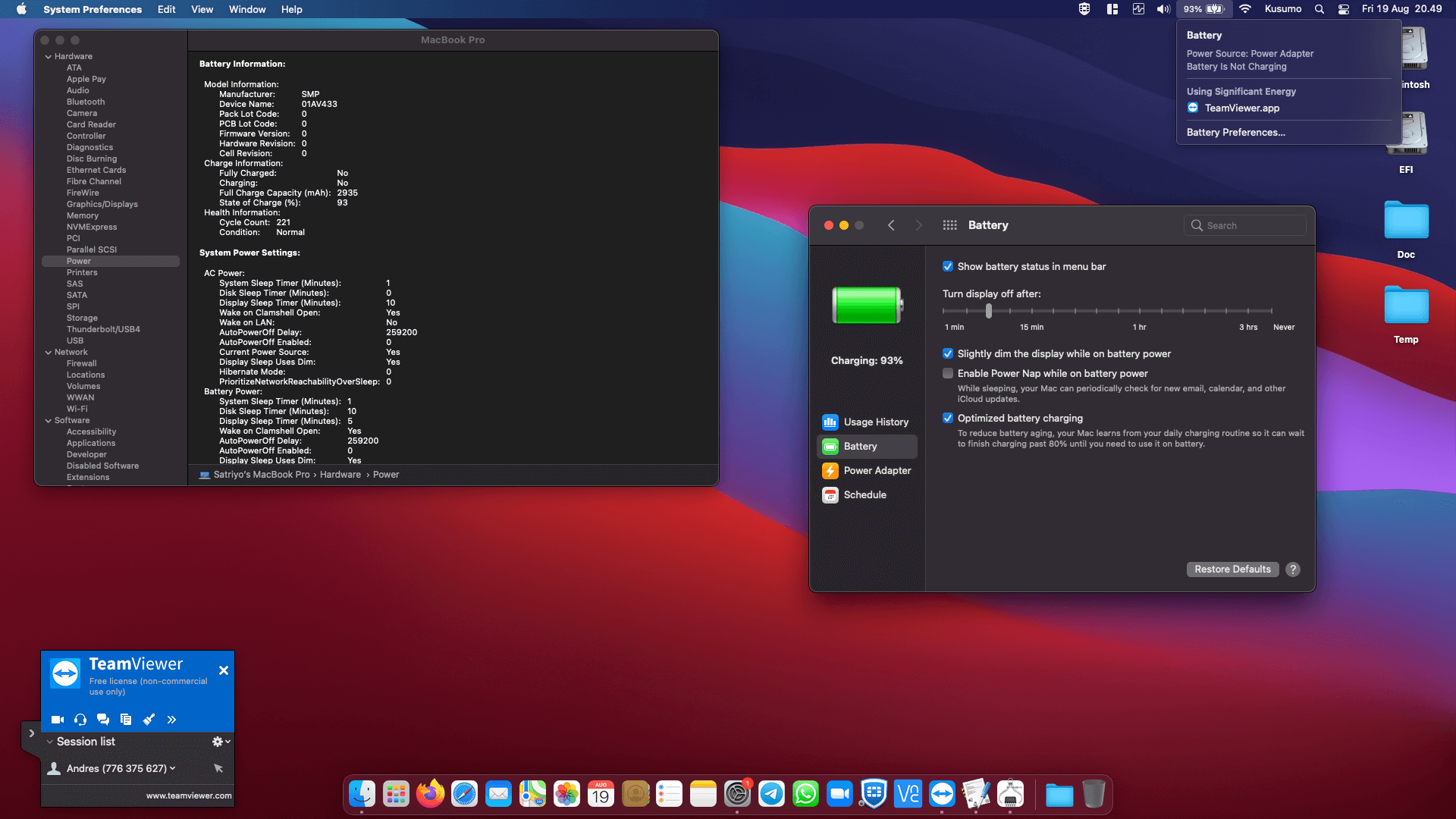The width and height of the screenshot is (1456, 819).
Task: Click Telegram icon in Dock
Action: coord(771,794)
